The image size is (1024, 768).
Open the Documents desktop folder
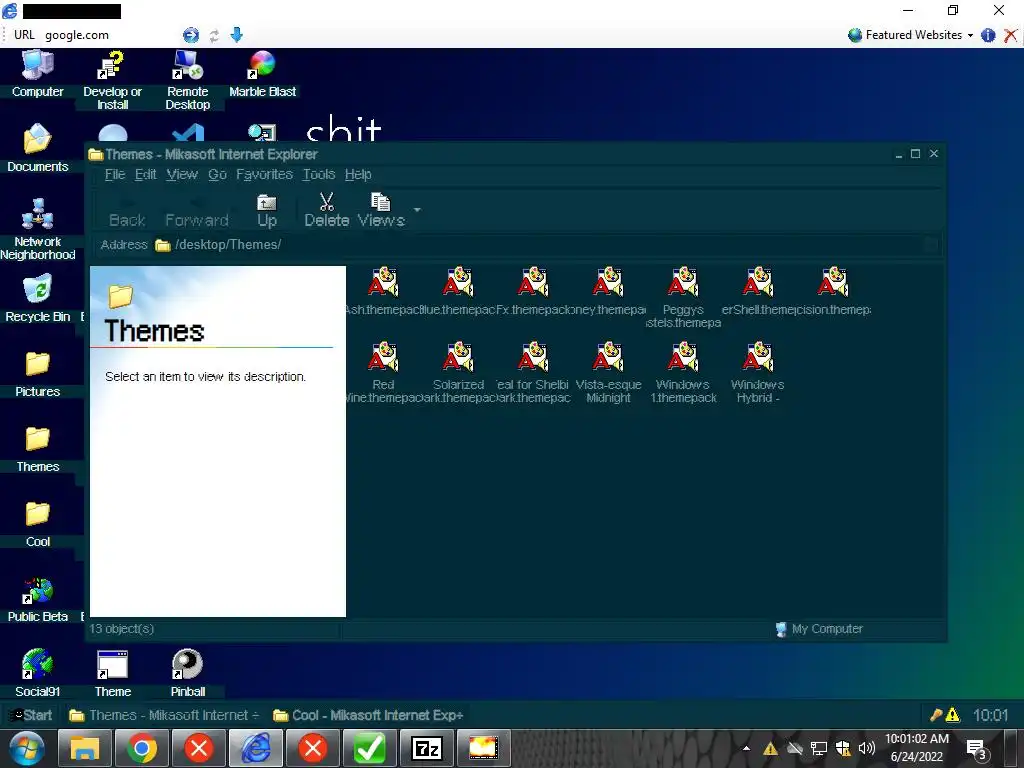click(x=37, y=148)
